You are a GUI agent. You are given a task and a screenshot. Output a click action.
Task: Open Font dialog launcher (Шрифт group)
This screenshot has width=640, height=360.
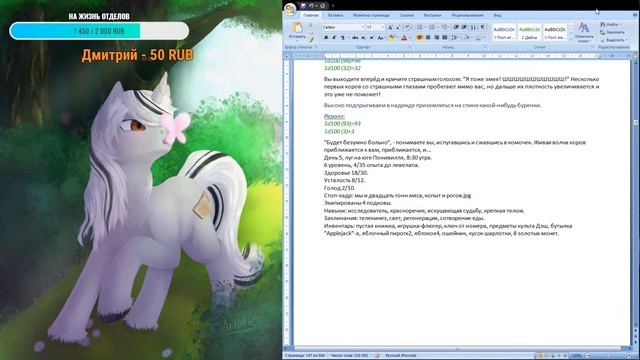click(409, 47)
